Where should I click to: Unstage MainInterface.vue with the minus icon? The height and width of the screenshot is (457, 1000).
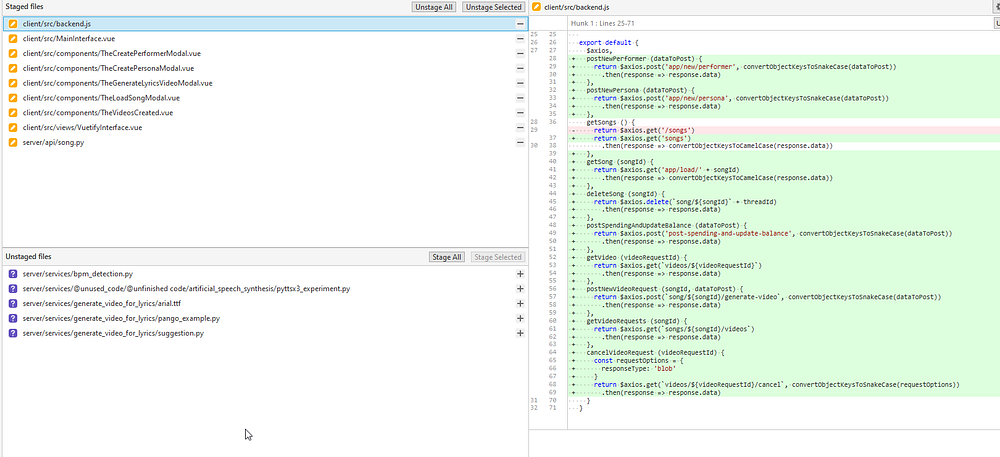520,38
